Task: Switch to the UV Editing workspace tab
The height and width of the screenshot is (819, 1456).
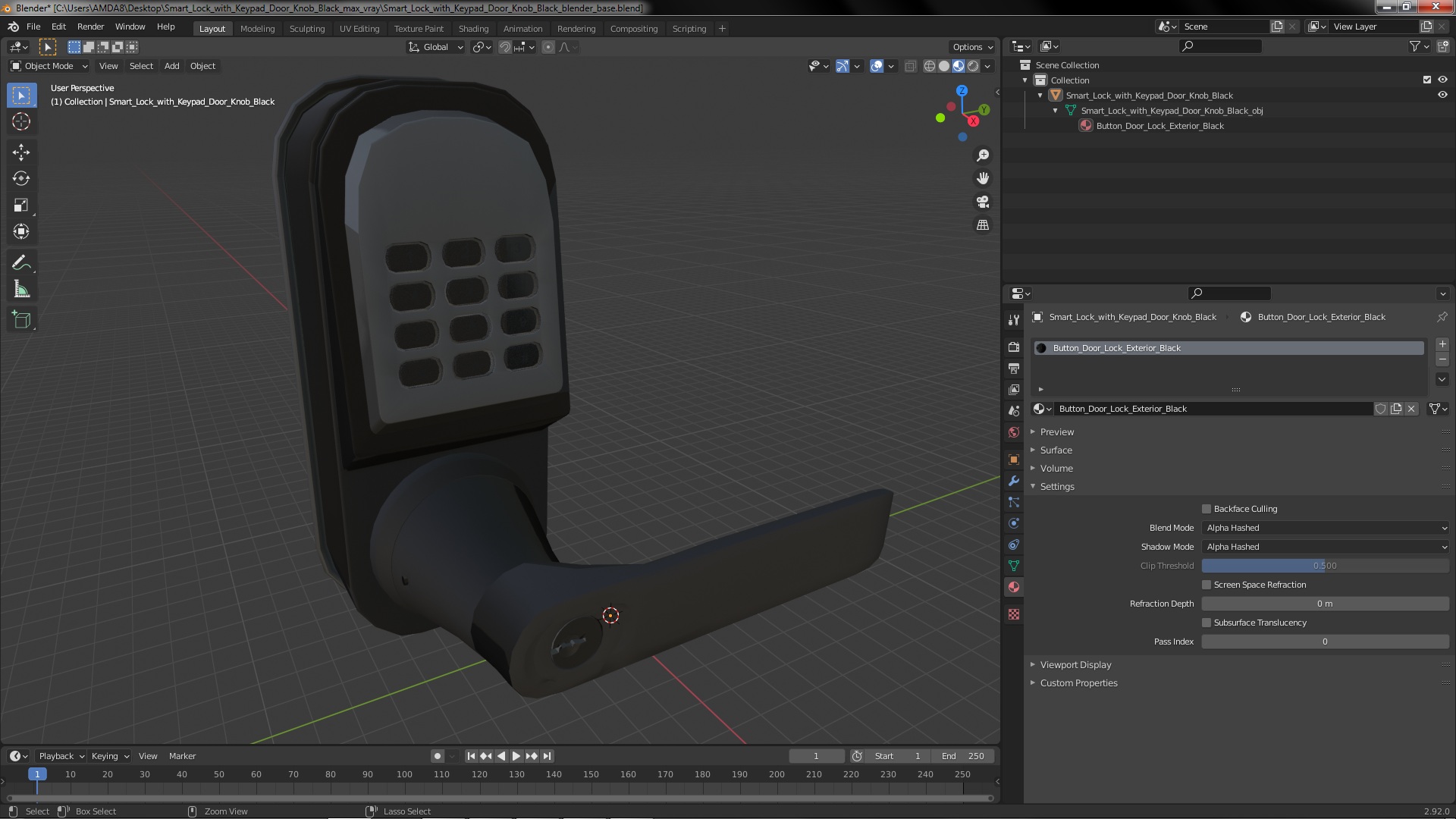Action: pos(359,29)
